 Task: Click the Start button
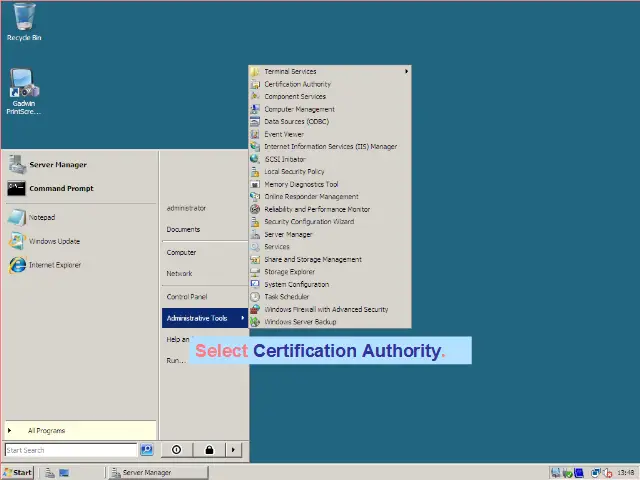(18, 472)
